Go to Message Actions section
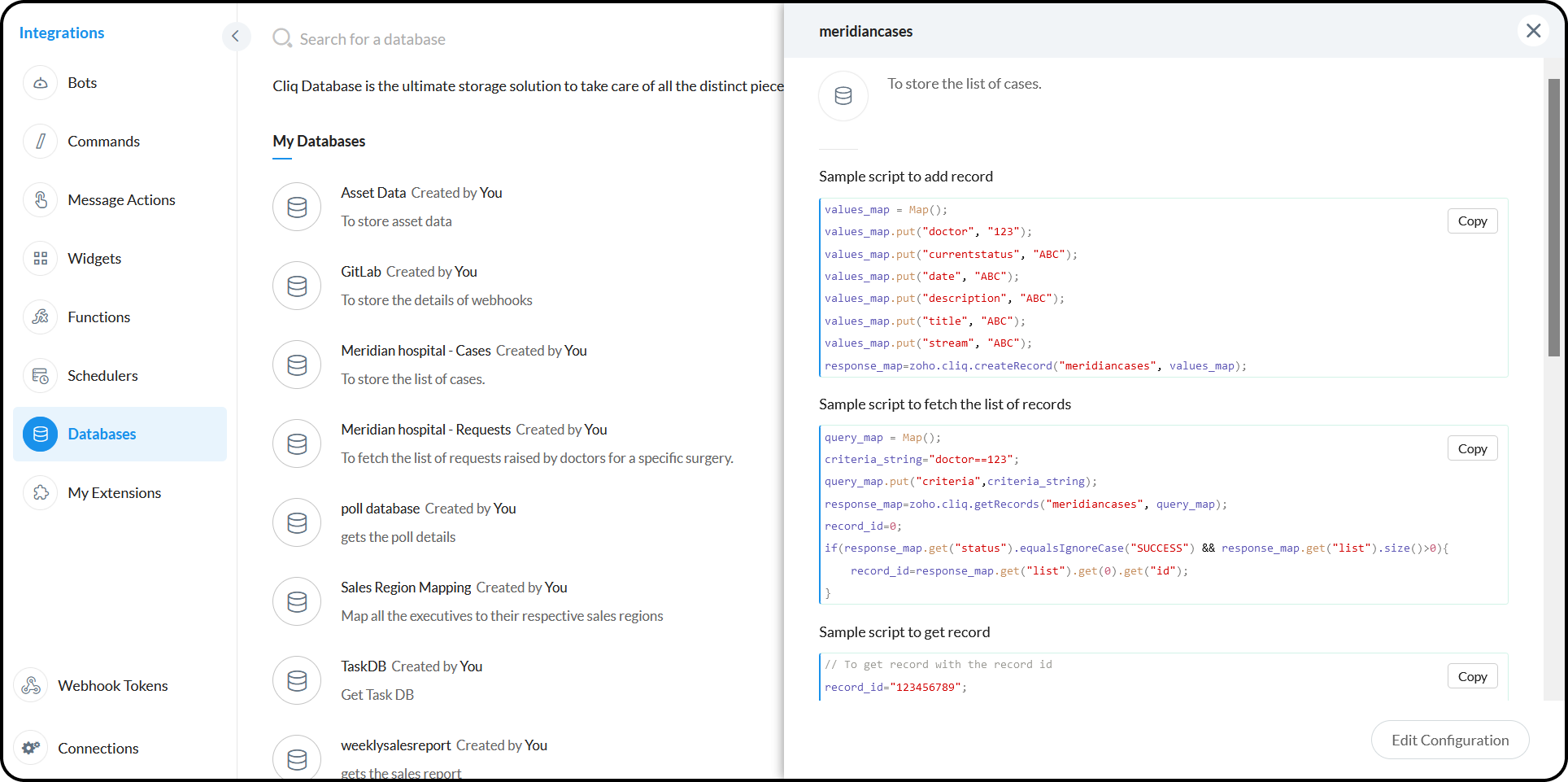Viewport: 1568px width, 782px height. (x=120, y=200)
